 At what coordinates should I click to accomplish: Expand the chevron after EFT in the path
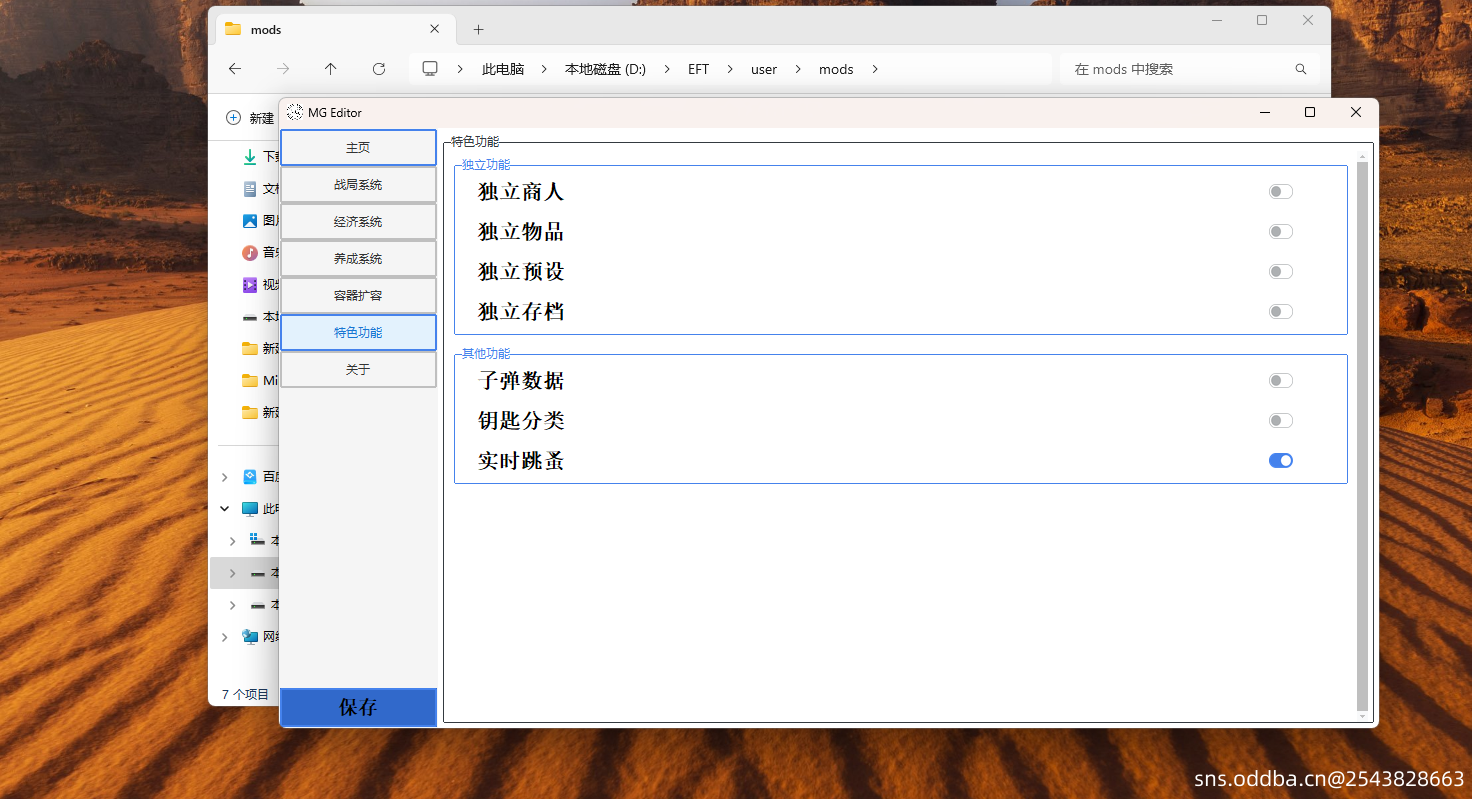click(x=730, y=69)
